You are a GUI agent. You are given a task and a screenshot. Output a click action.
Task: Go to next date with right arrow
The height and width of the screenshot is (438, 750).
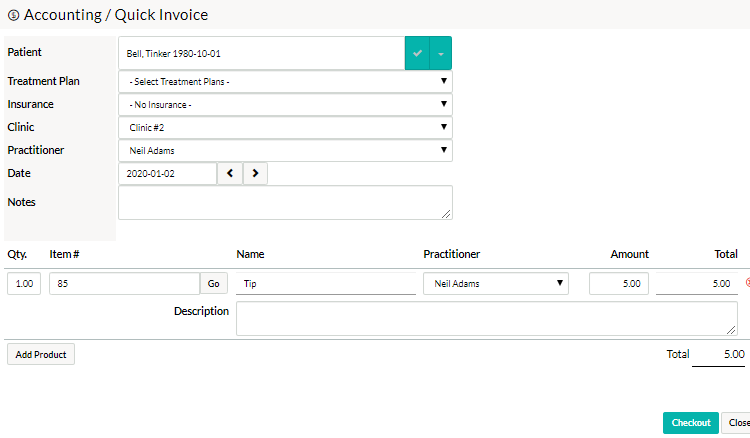tap(255, 174)
